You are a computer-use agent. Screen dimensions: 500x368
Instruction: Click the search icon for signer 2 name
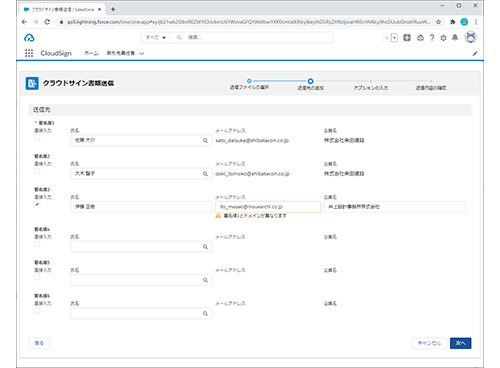[206, 174]
